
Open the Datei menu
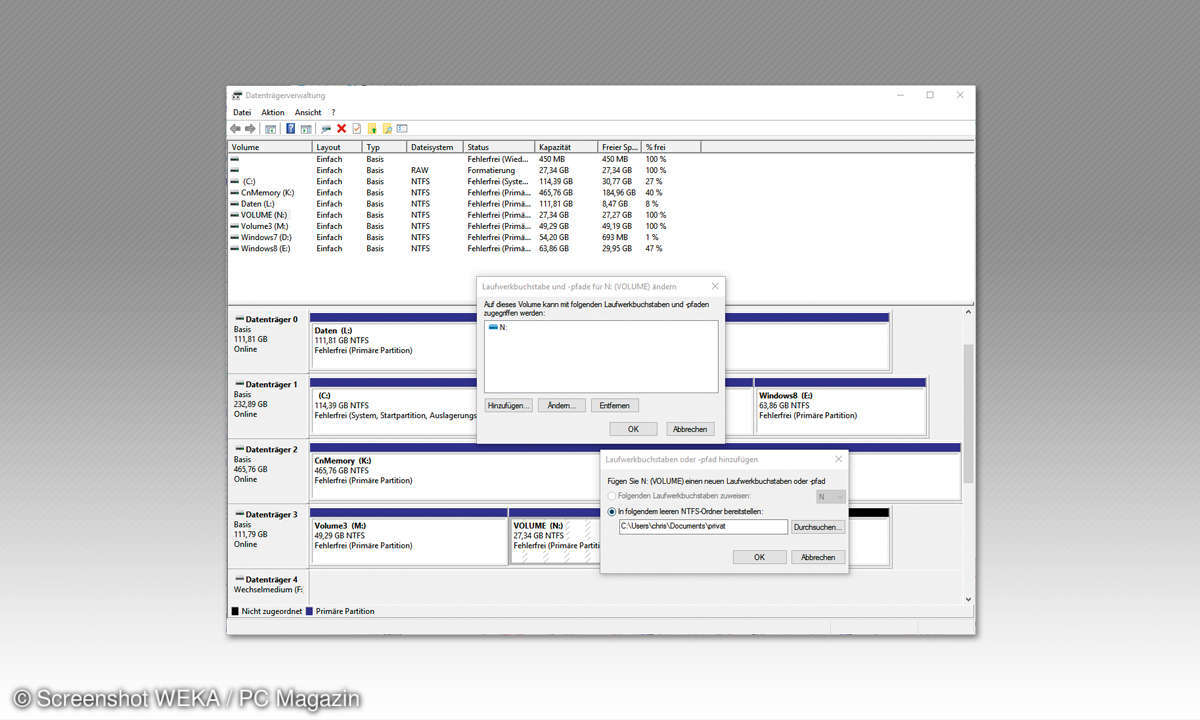[242, 112]
